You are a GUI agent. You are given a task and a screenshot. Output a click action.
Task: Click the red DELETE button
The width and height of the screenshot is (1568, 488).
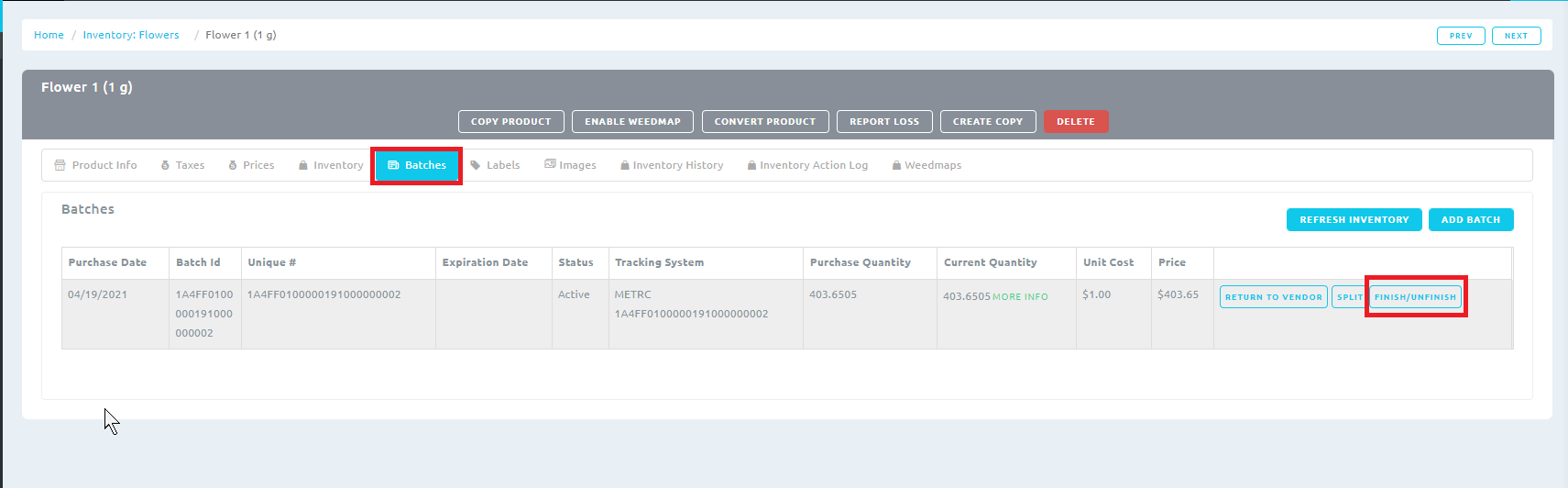(1075, 121)
